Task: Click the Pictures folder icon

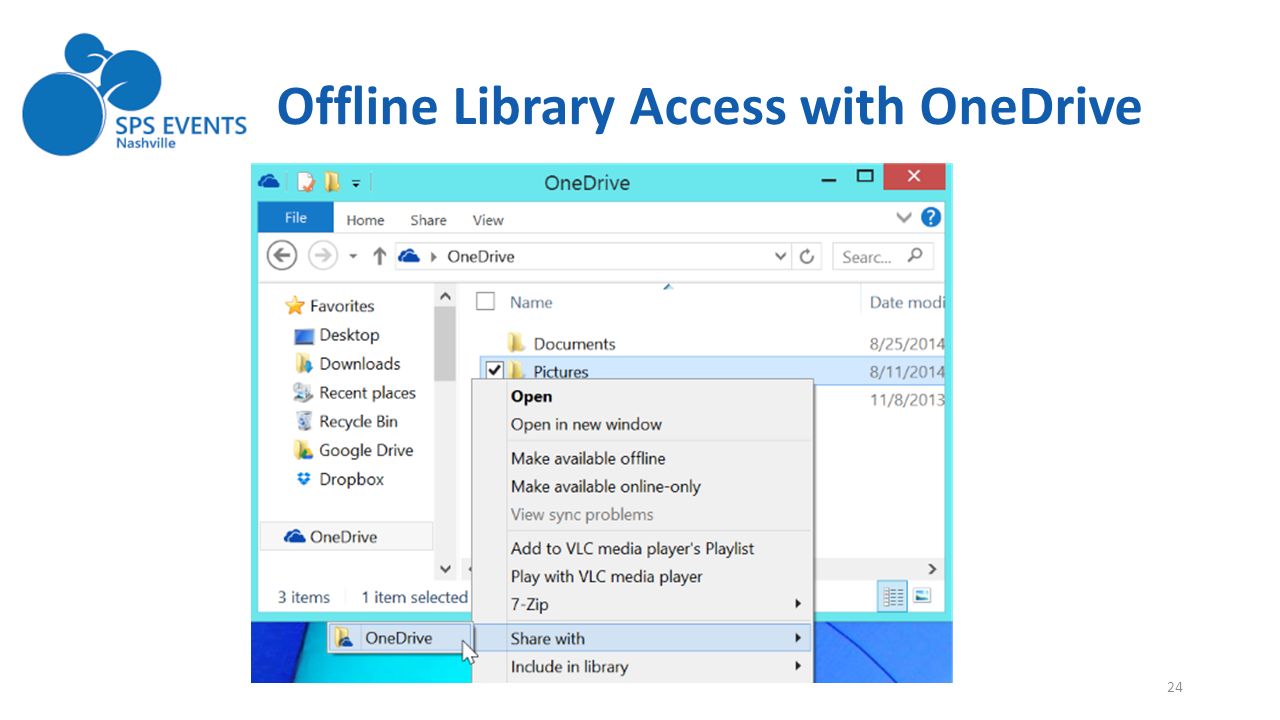Action: point(516,371)
